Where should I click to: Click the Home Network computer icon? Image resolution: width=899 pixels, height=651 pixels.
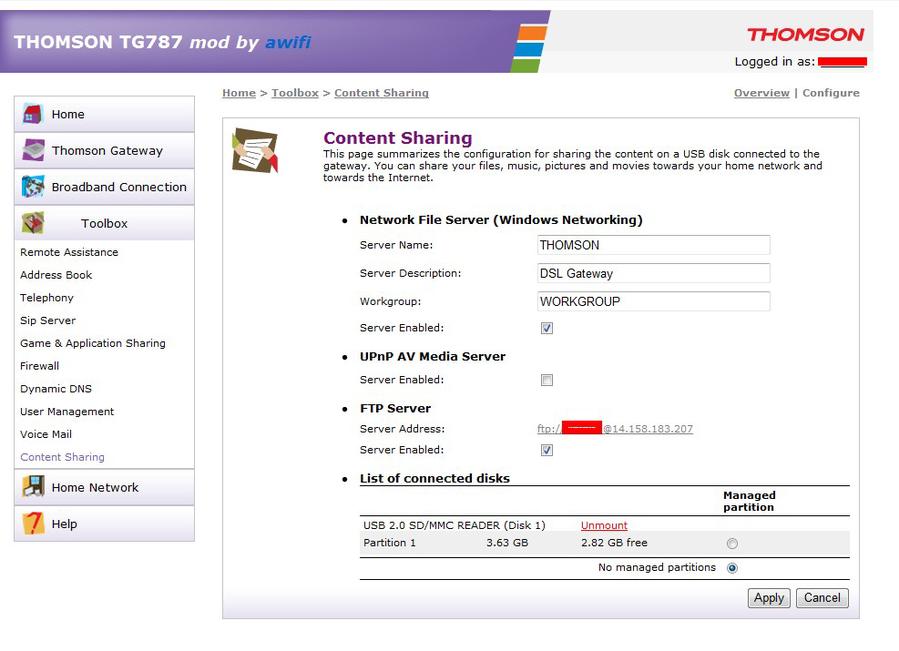click(33, 486)
